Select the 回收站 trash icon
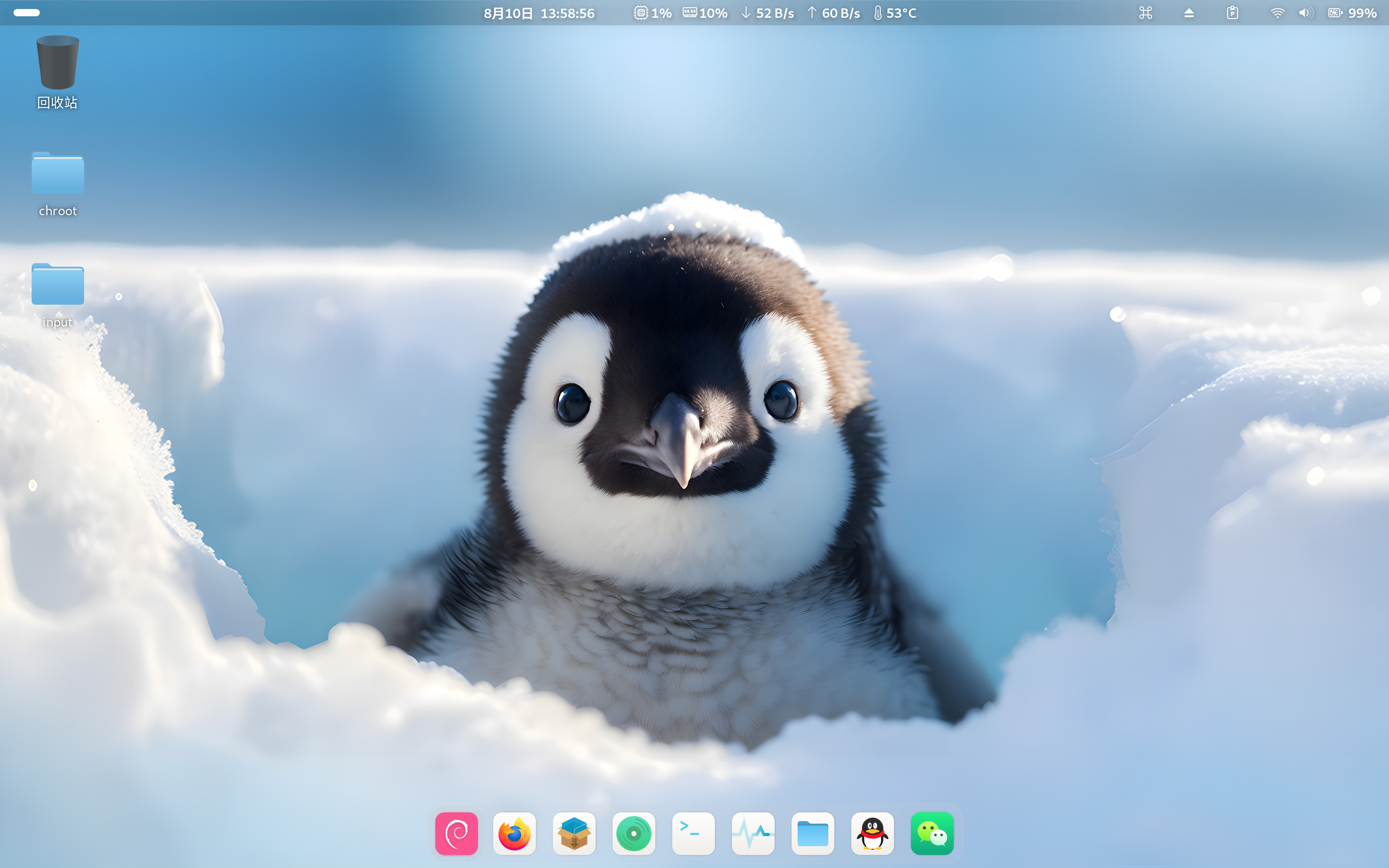Image resolution: width=1389 pixels, height=868 pixels. pyautogui.click(x=58, y=72)
